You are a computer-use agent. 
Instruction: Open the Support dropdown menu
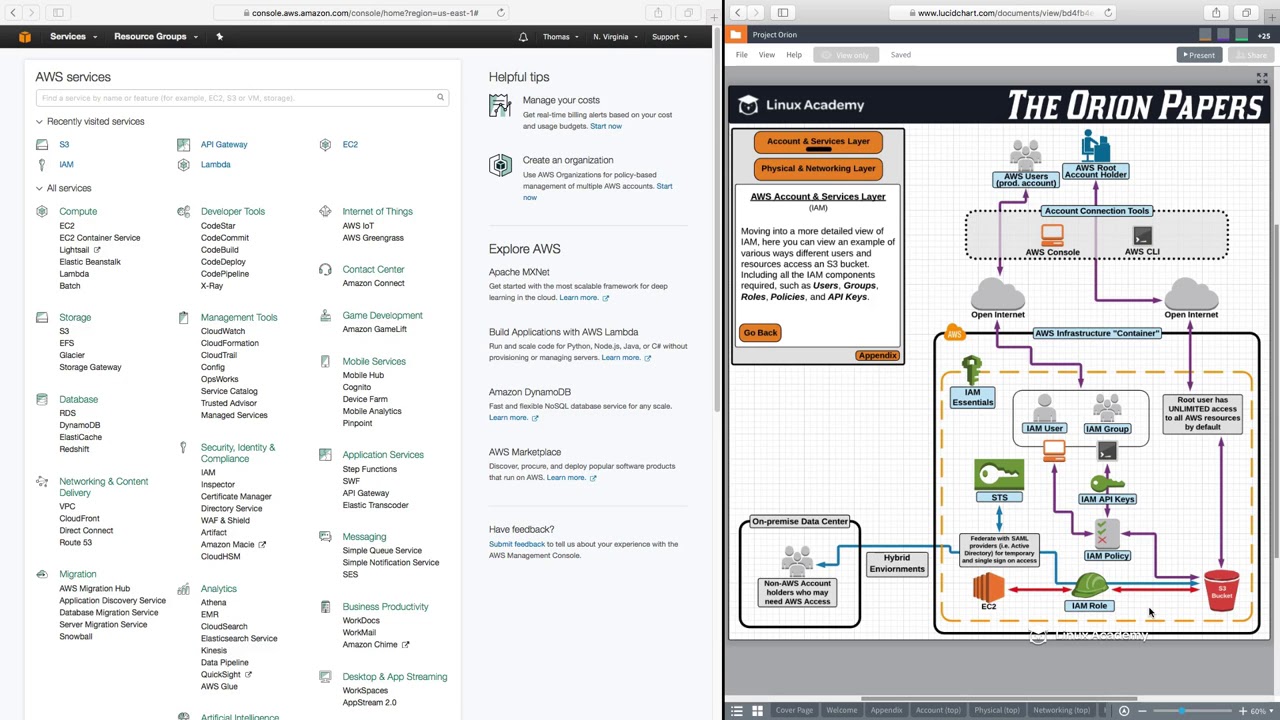pos(669,37)
